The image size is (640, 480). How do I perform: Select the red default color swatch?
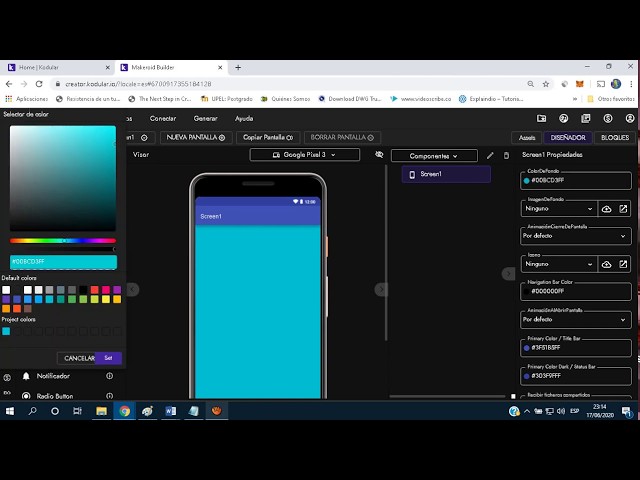pos(94,290)
